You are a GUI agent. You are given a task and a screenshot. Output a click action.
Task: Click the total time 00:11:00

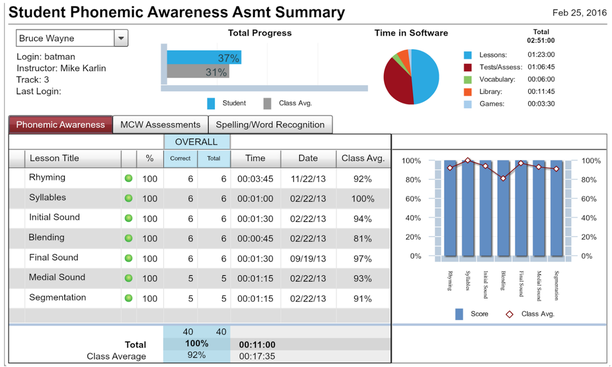[257, 345]
